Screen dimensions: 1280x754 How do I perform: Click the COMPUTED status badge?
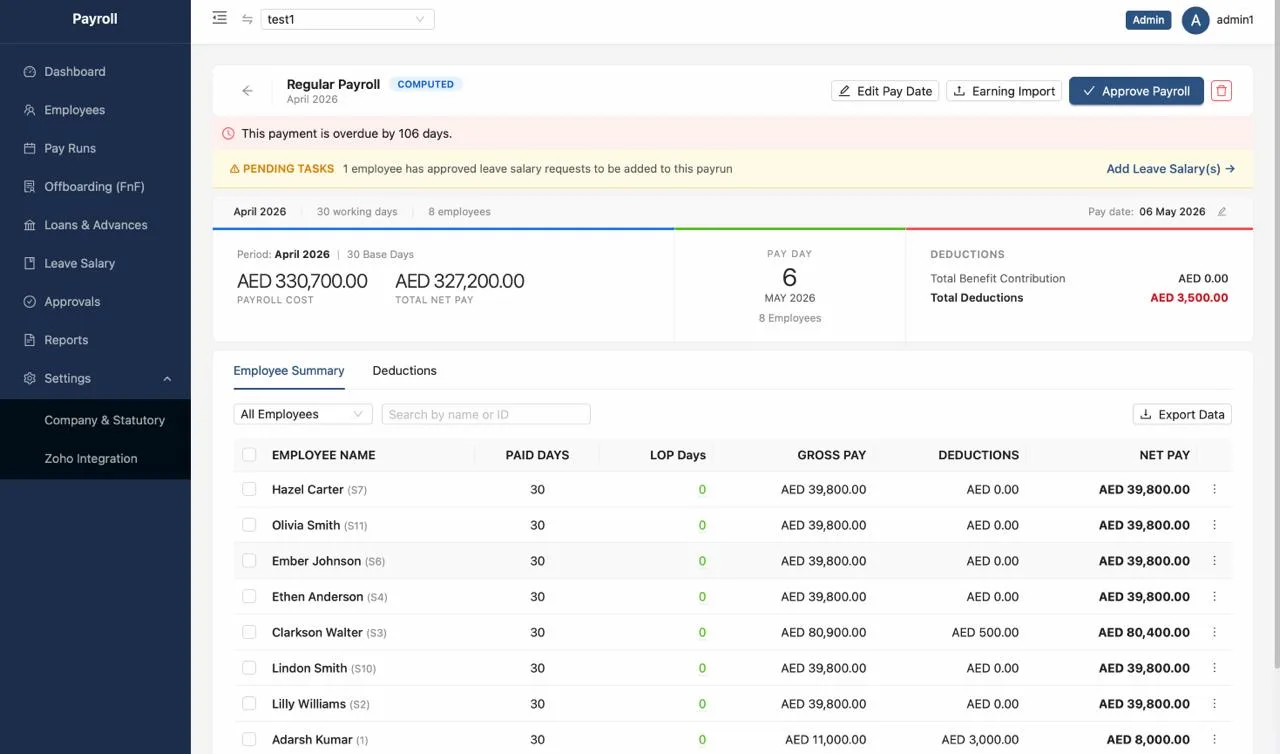[426, 84]
